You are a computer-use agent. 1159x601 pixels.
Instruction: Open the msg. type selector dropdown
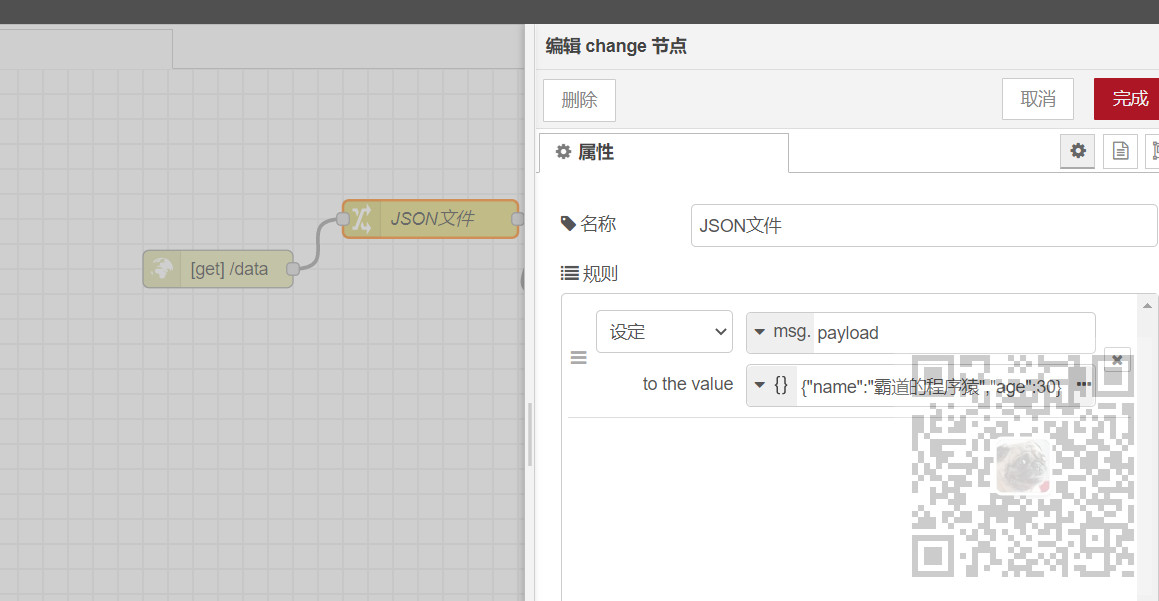click(781, 333)
